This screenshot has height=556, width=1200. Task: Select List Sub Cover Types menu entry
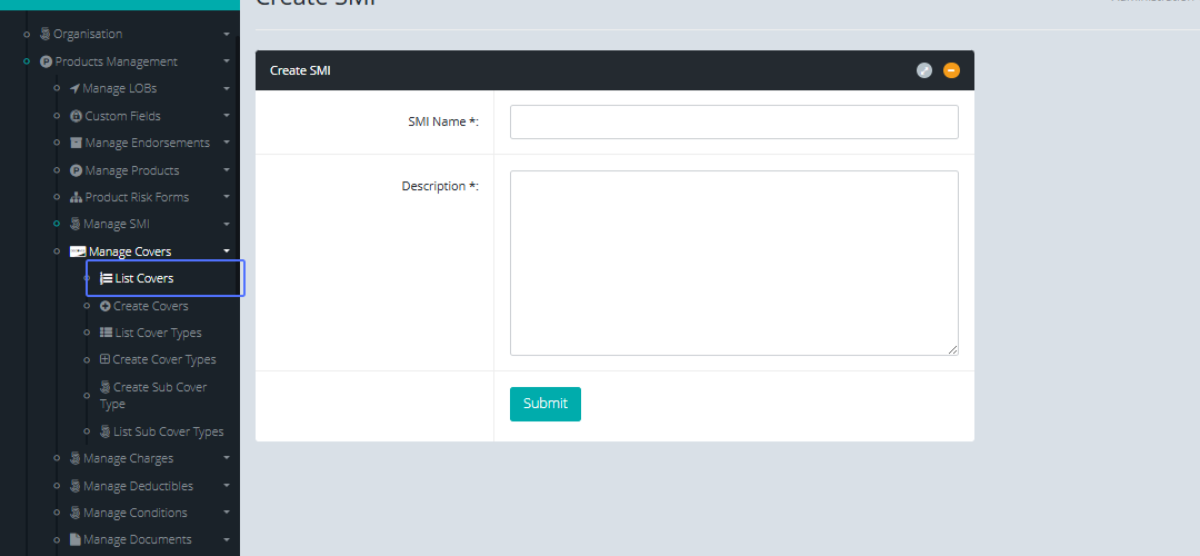168,432
